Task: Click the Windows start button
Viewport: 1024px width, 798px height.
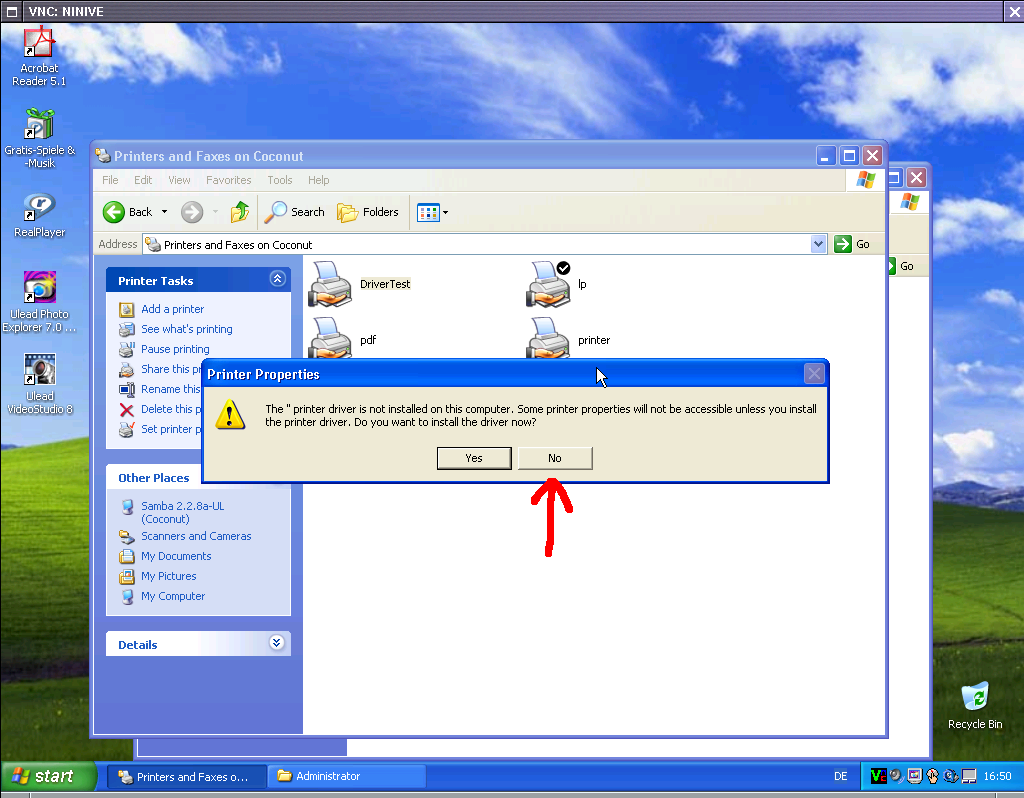Action: (48, 776)
